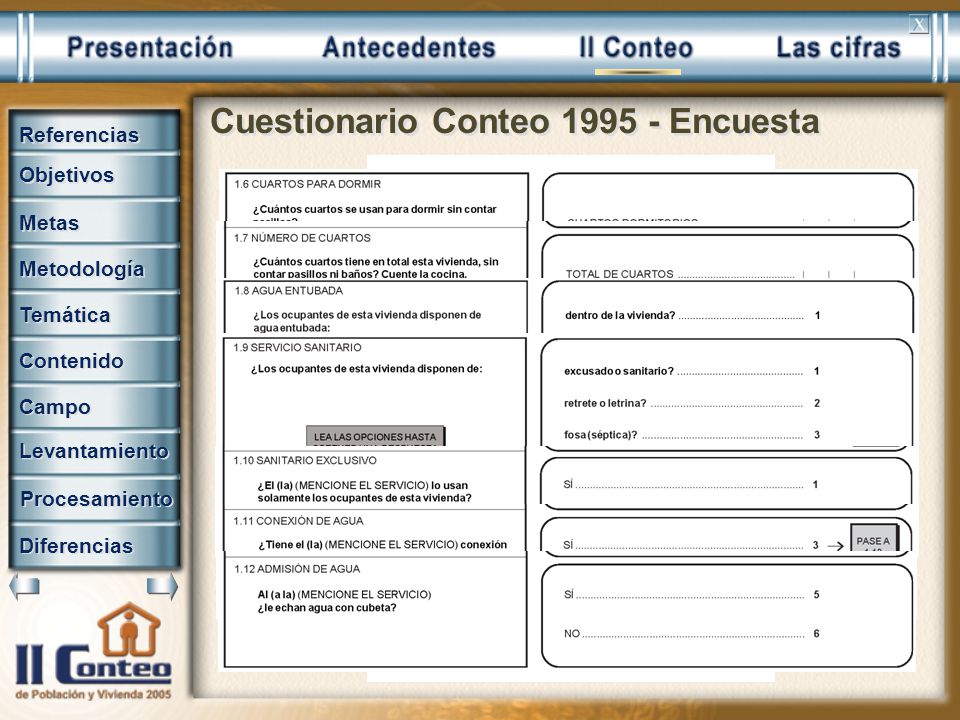Screen dimensions: 960x720
Task: Open the Diferencias sidebar section
Action: (95, 546)
